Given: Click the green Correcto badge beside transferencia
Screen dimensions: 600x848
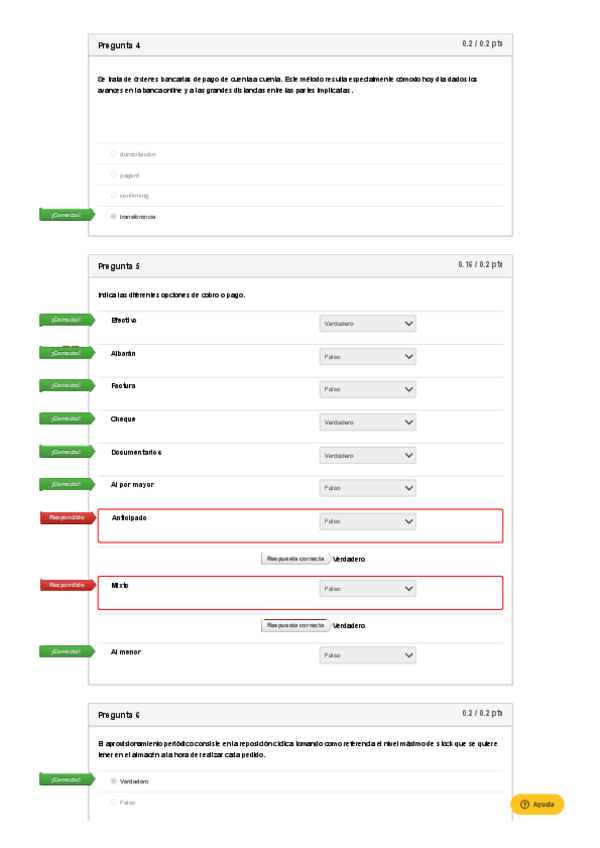Looking at the screenshot, I should tap(67, 215).
